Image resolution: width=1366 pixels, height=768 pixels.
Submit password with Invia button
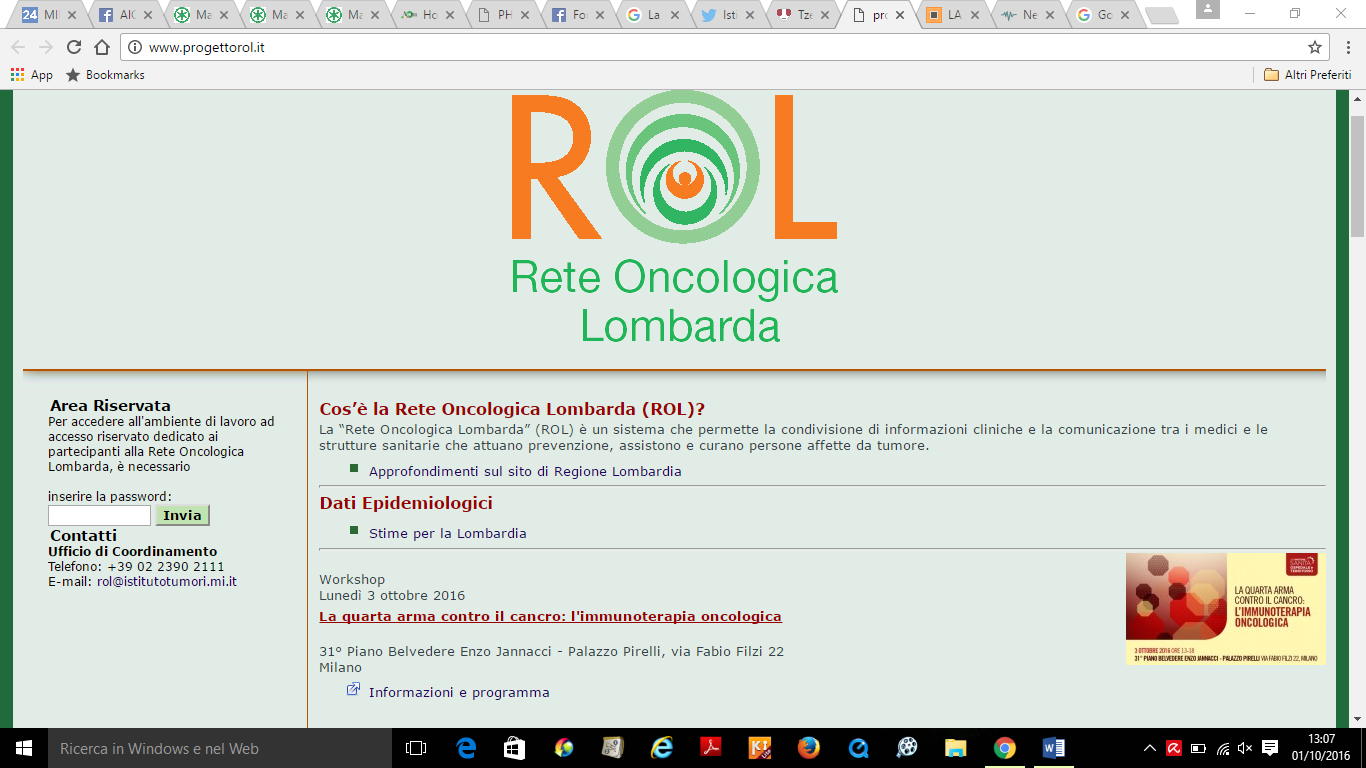point(182,516)
